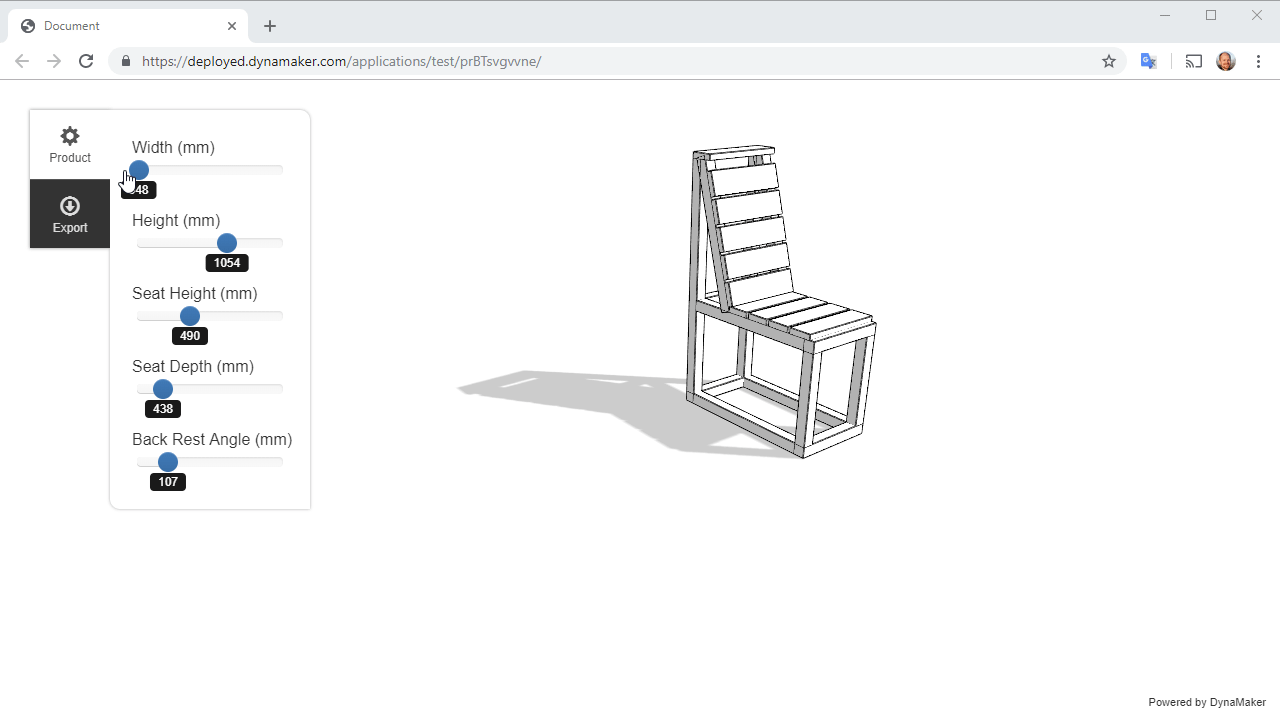Click the Height slider handle
Viewport: 1280px width, 720px height.
pos(227,243)
